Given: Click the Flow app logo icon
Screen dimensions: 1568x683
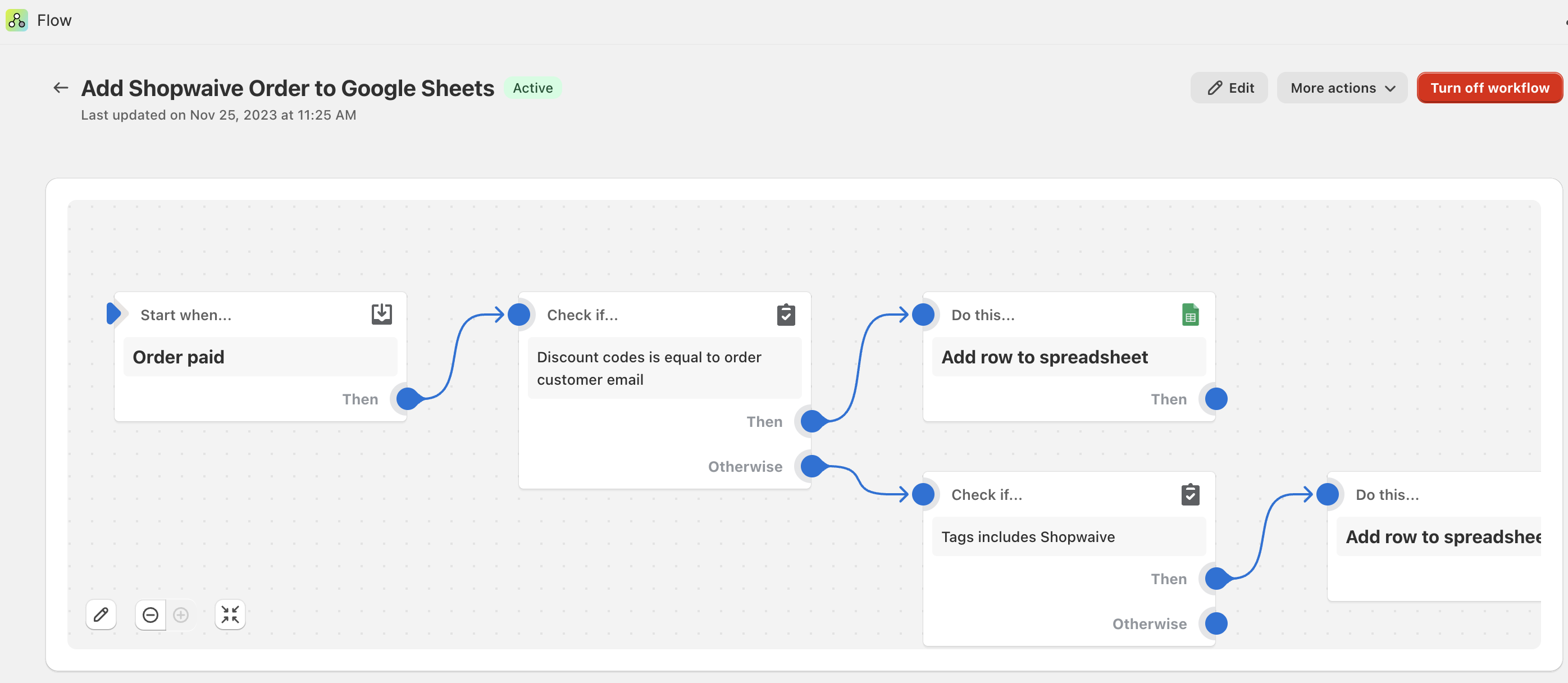Looking at the screenshot, I should pos(16,20).
